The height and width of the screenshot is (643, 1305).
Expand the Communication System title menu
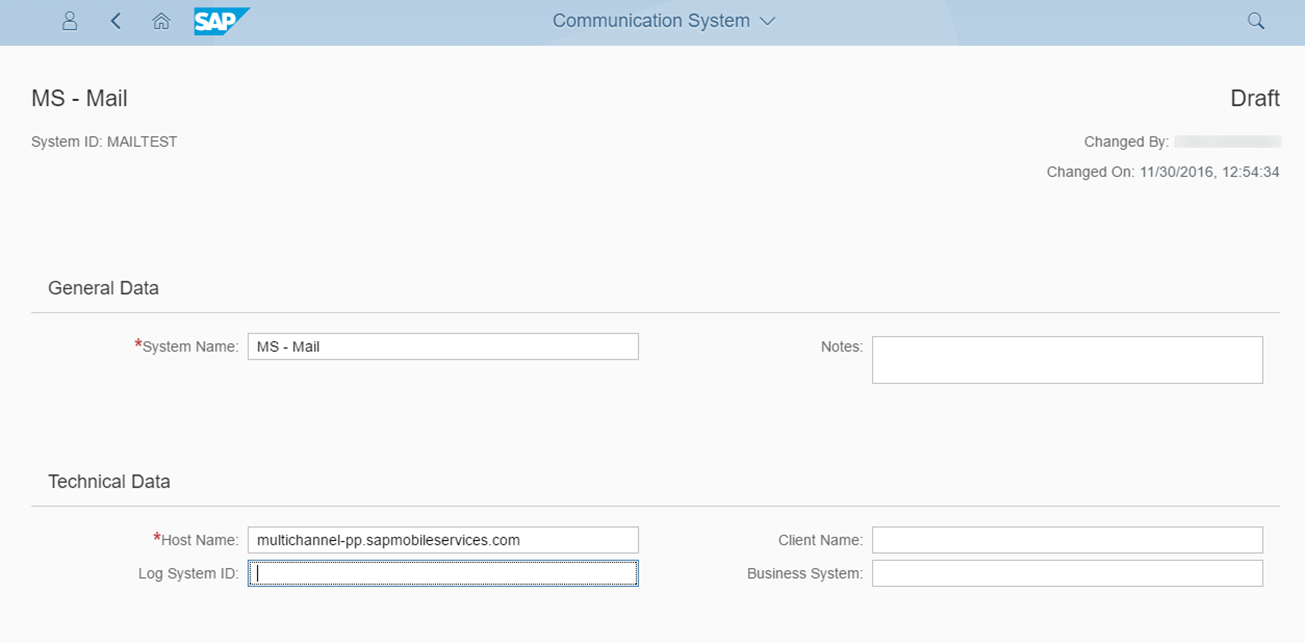click(663, 21)
